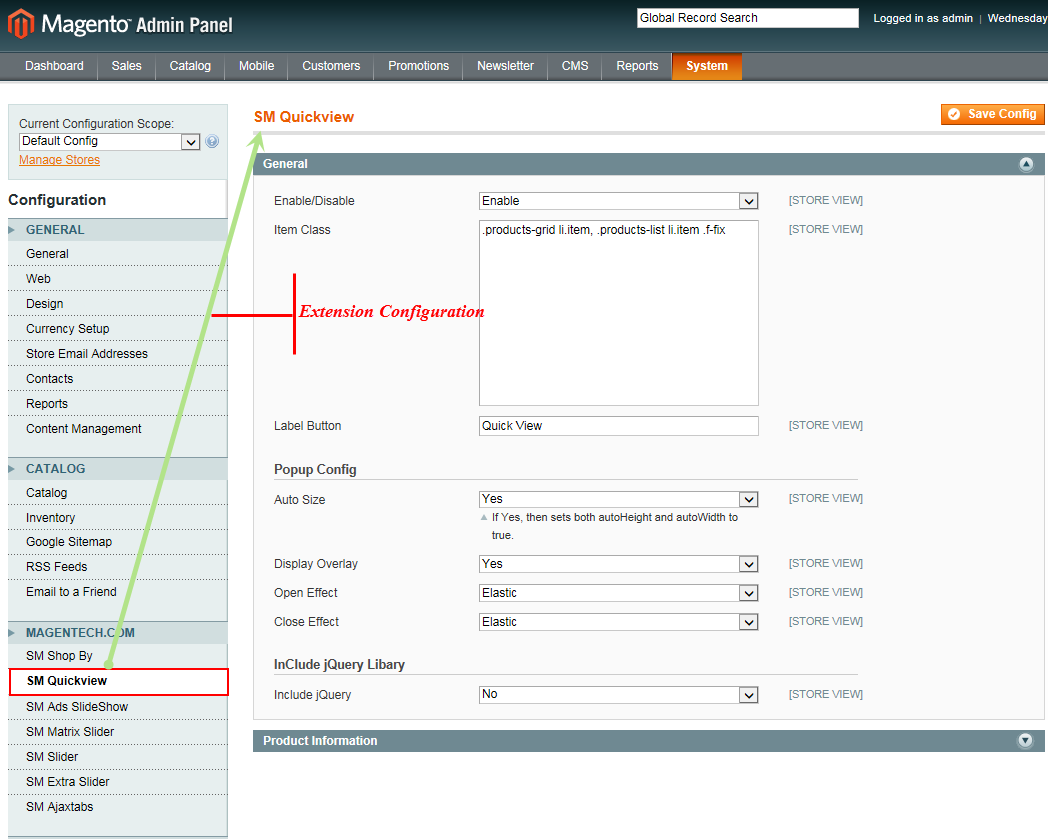Expand the Product Information section arrow
Image resolution: width=1048 pixels, height=839 pixels.
click(1025, 740)
